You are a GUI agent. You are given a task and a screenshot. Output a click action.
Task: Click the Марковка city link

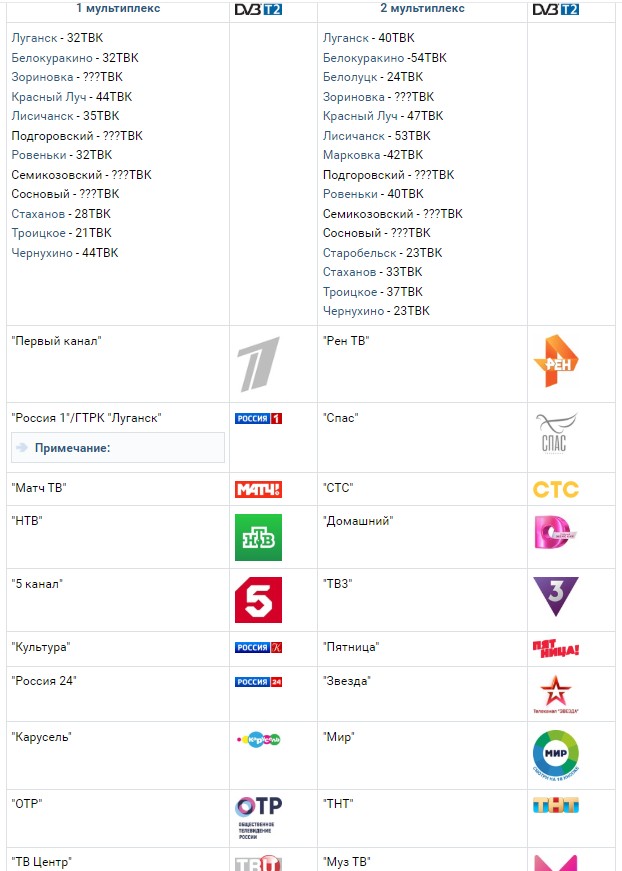352,155
